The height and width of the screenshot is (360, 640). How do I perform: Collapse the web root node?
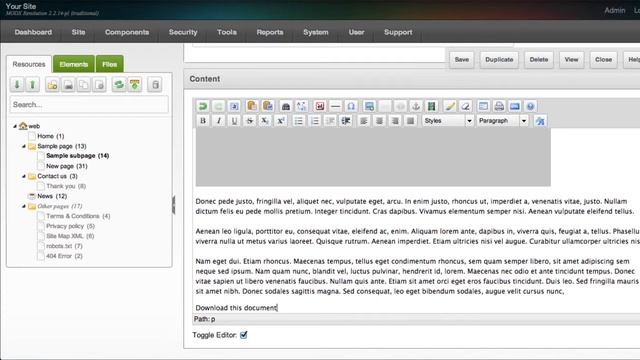point(15,126)
